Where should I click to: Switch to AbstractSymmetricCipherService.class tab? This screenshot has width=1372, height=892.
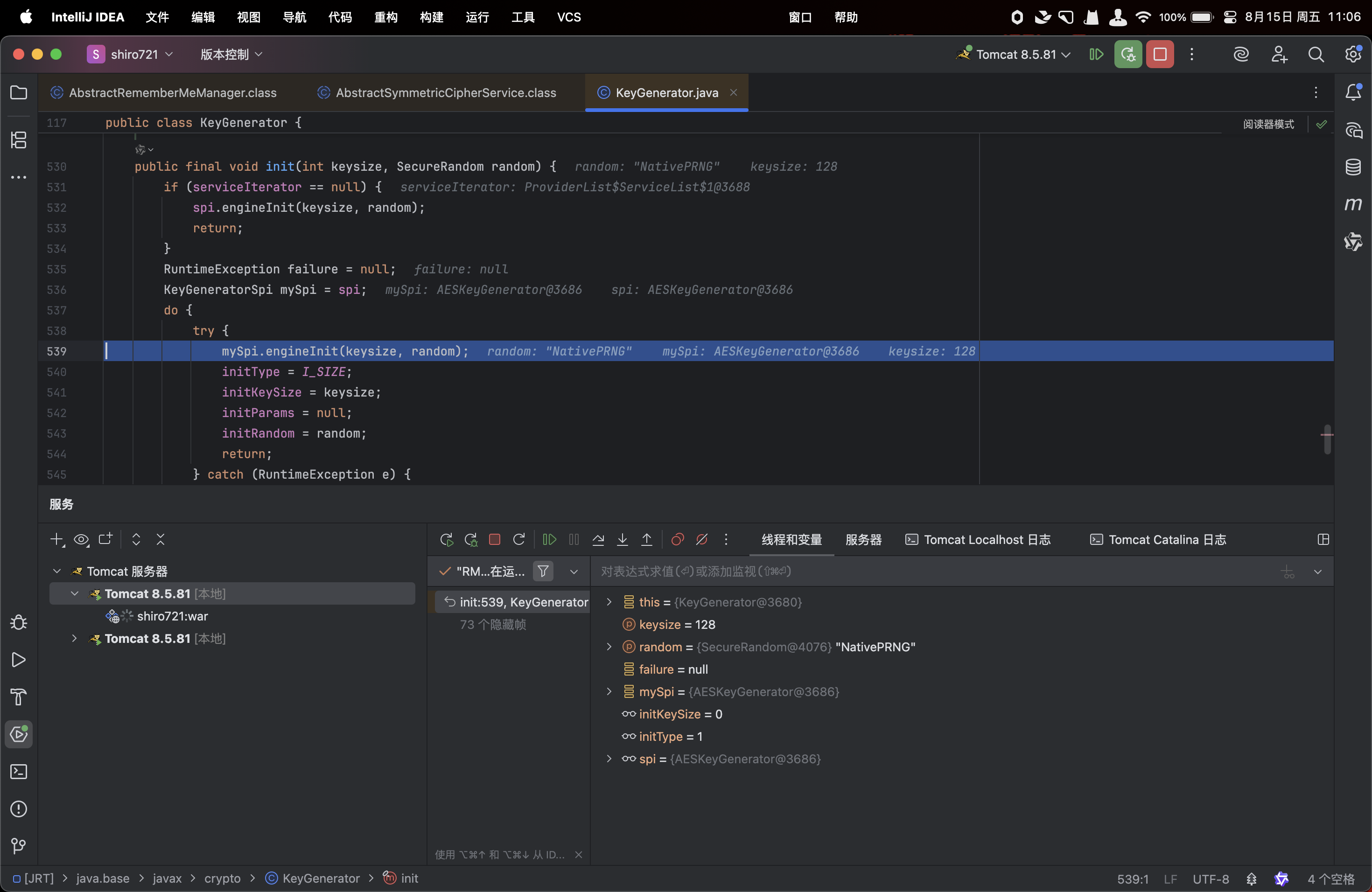coord(445,93)
